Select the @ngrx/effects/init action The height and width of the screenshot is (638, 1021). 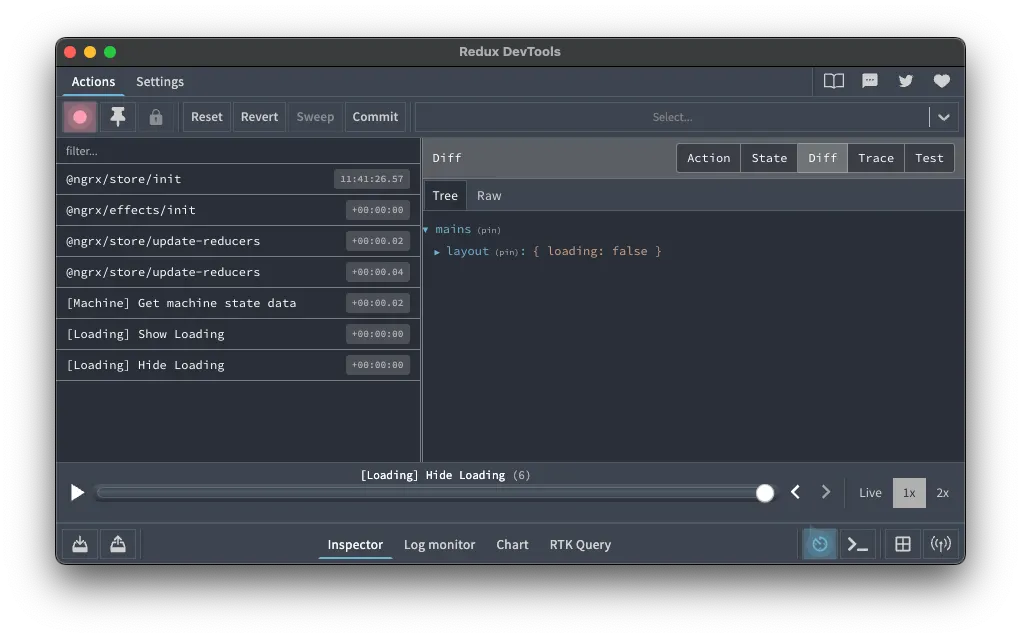[238, 210]
